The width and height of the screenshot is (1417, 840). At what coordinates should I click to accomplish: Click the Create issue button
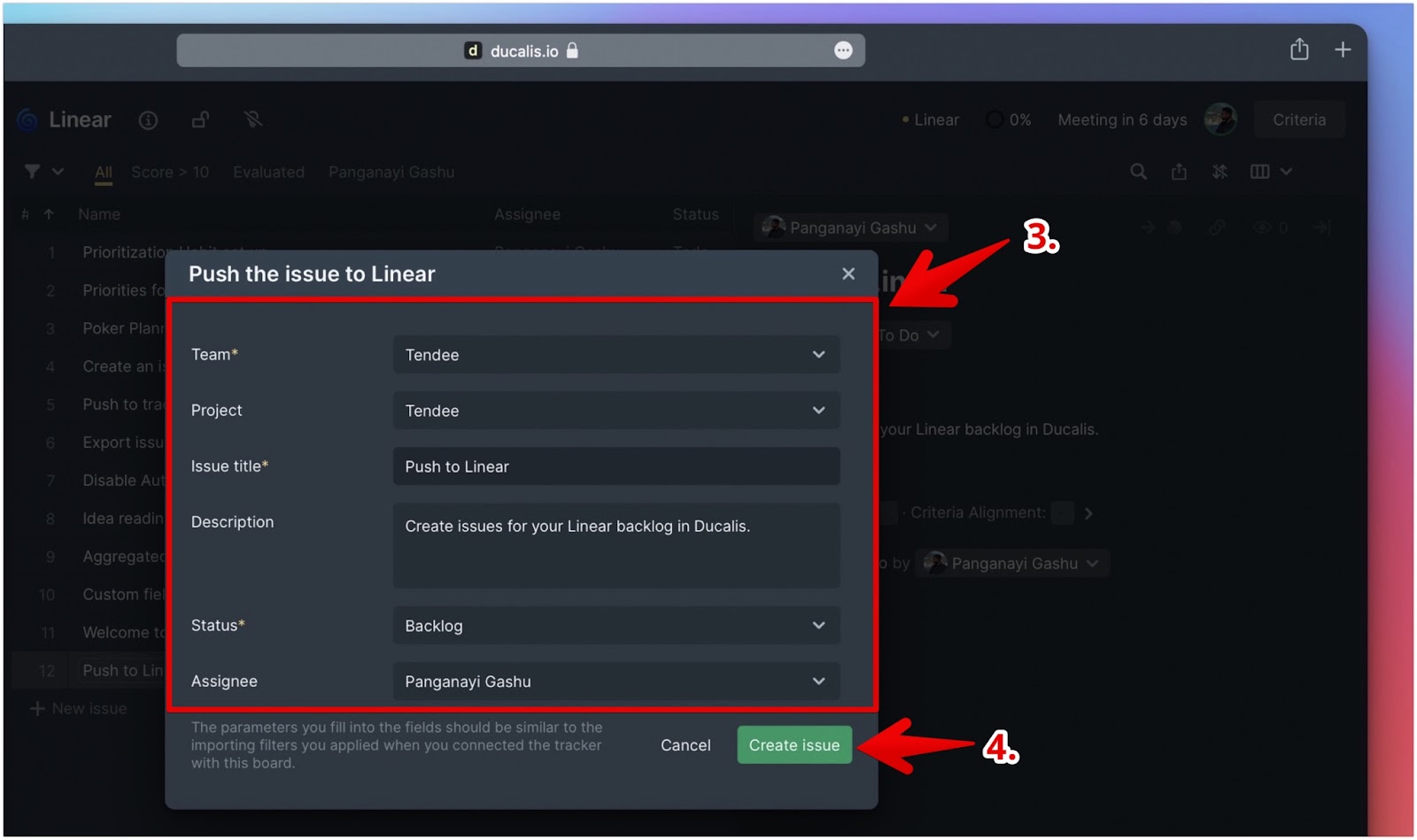(794, 745)
